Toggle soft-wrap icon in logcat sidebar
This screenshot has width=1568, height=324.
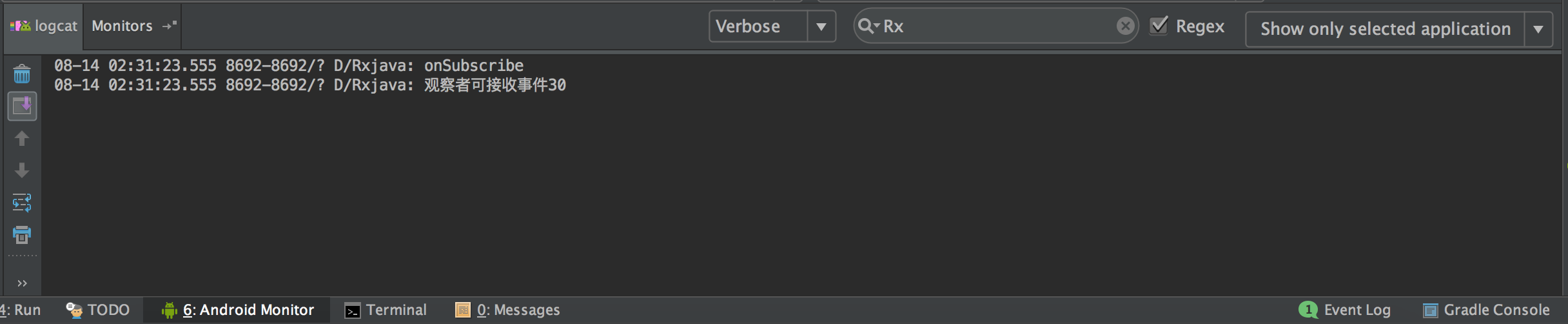point(22,203)
